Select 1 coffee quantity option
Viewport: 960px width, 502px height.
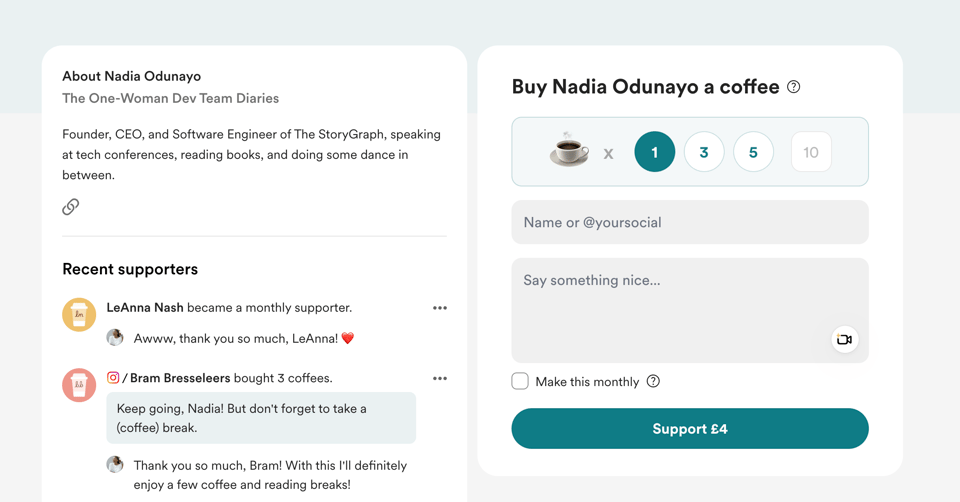pos(655,152)
